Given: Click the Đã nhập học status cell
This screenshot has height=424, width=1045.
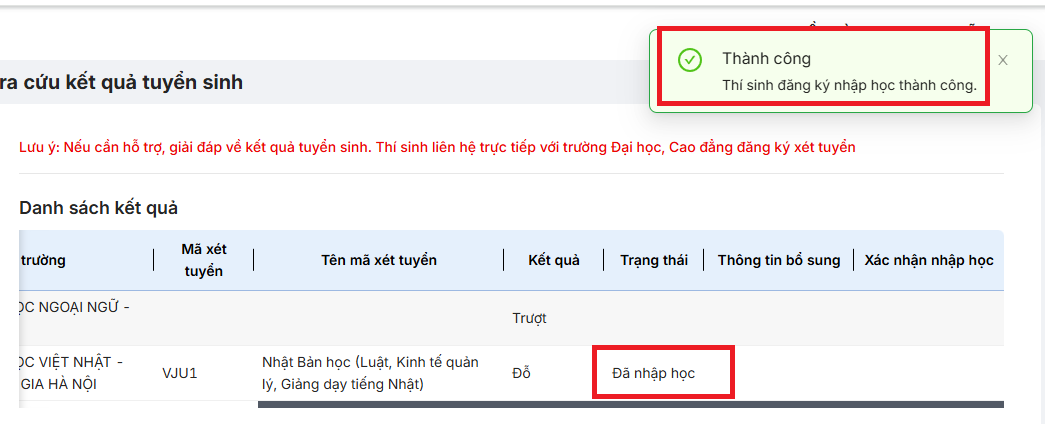Looking at the screenshot, I should tap(654, 373).
